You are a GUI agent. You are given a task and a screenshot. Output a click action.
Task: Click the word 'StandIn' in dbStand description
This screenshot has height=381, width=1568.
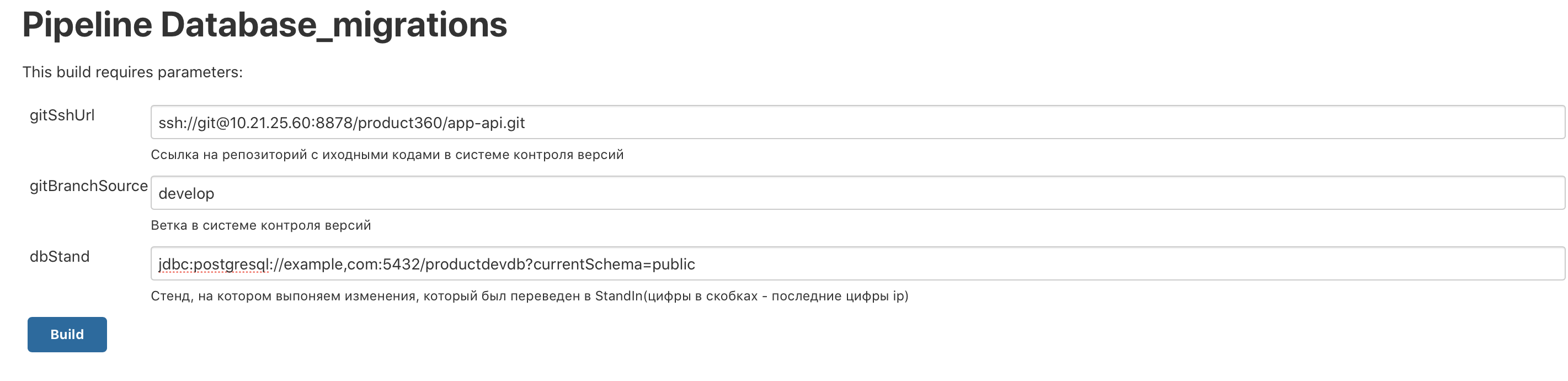point(618,297)
